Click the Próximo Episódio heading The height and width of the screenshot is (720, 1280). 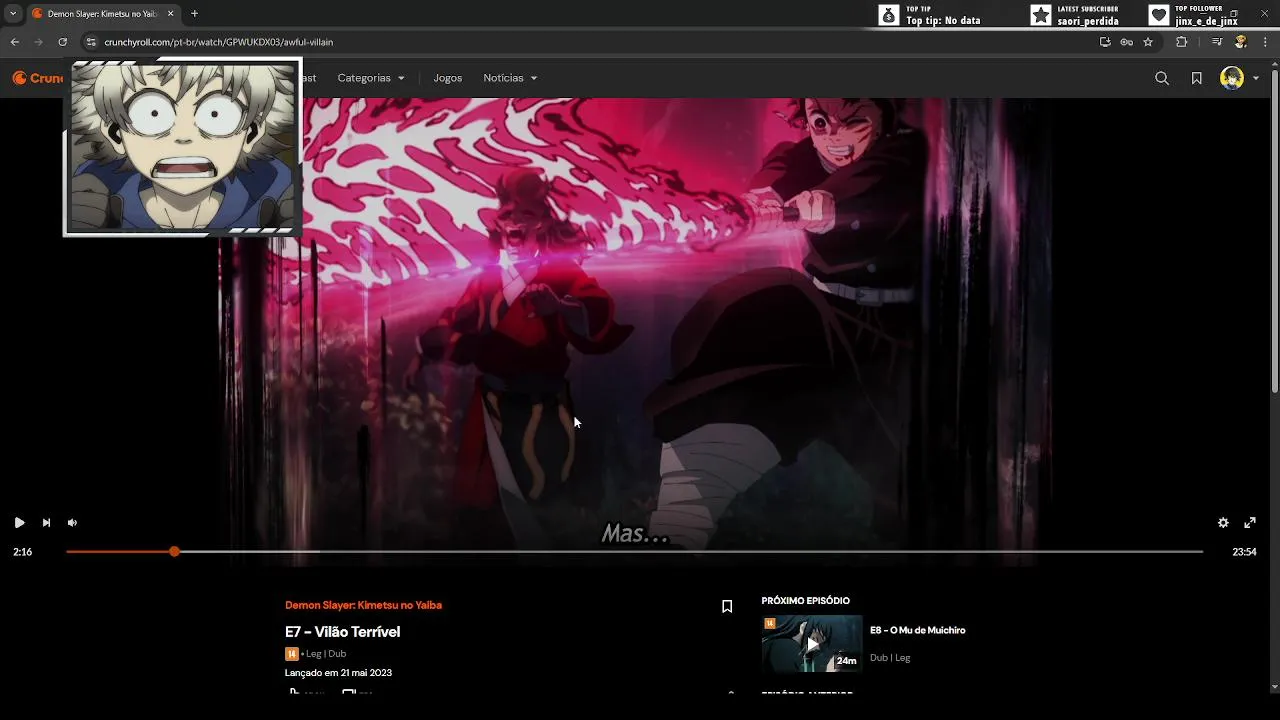pyautogui.click(x=805, y=601)
